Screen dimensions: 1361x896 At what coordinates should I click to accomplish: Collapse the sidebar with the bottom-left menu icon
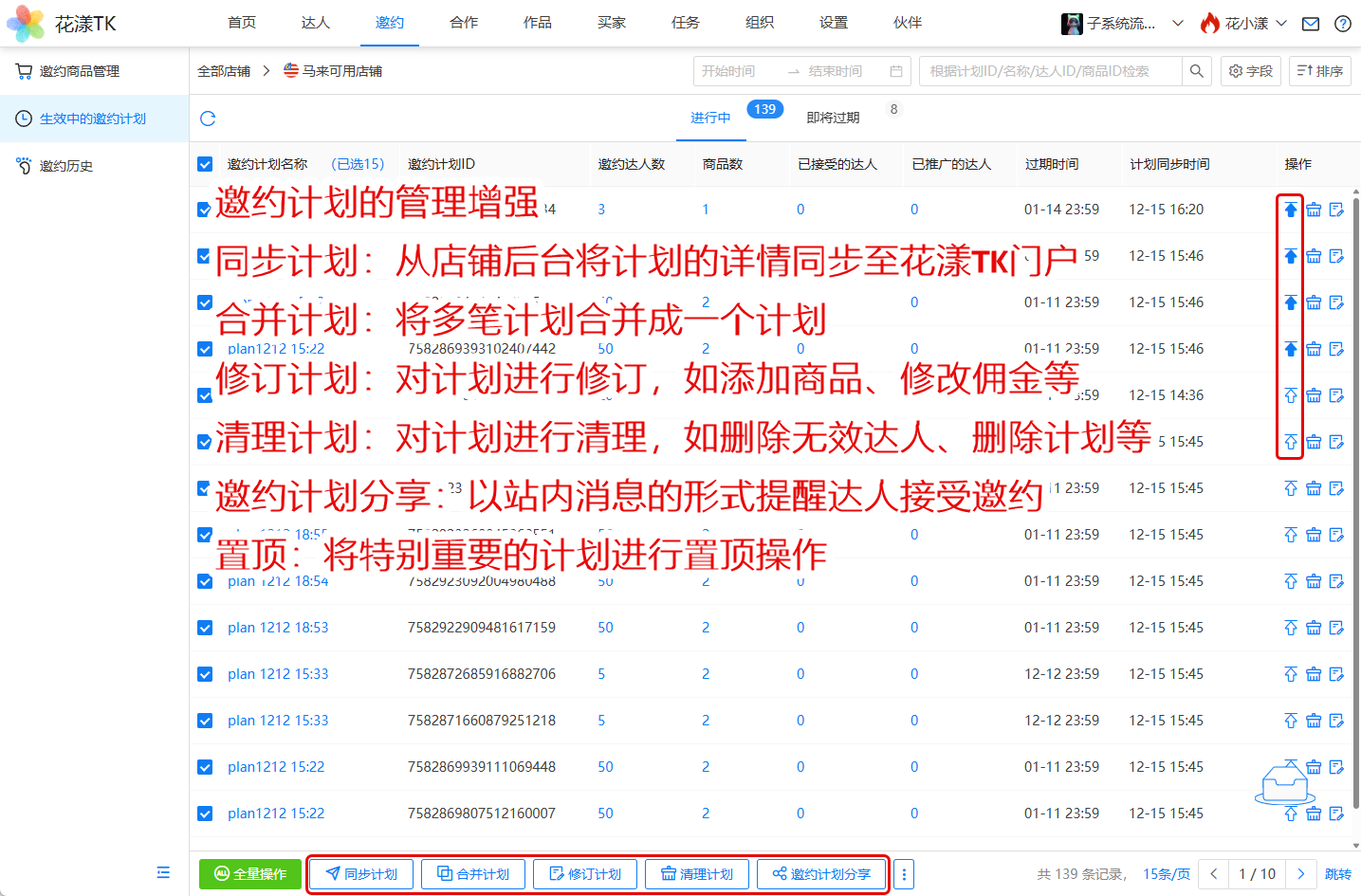click(163, 872)
